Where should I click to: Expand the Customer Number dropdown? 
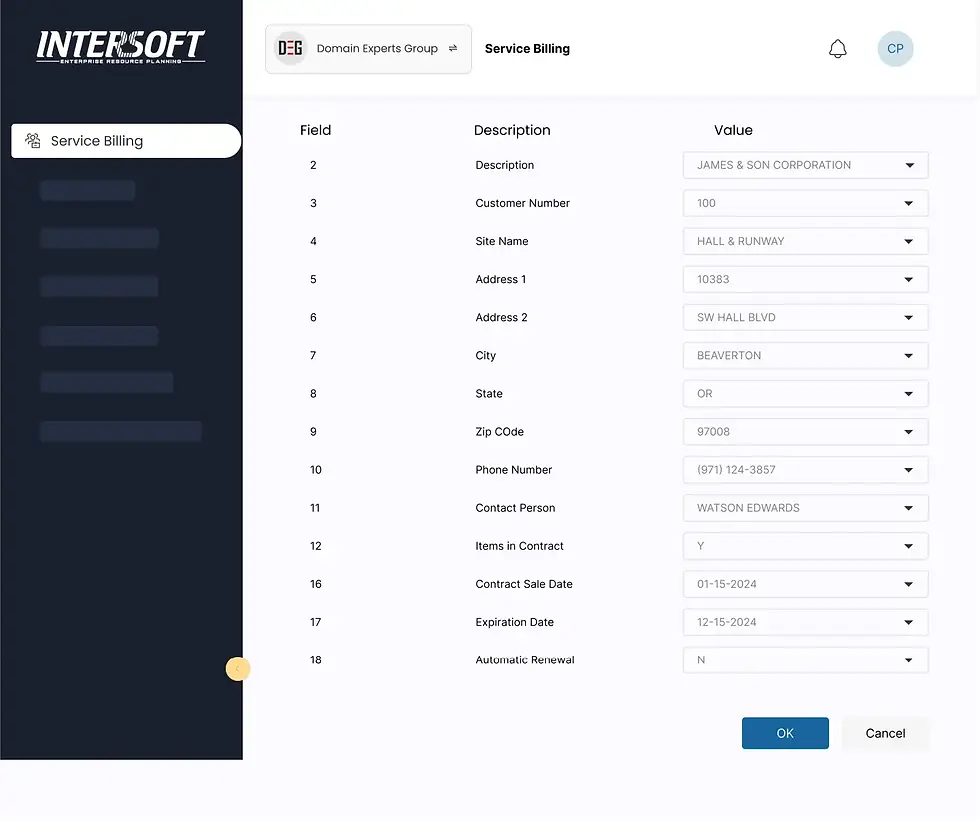pyautogui.click(x=908, y=203)
